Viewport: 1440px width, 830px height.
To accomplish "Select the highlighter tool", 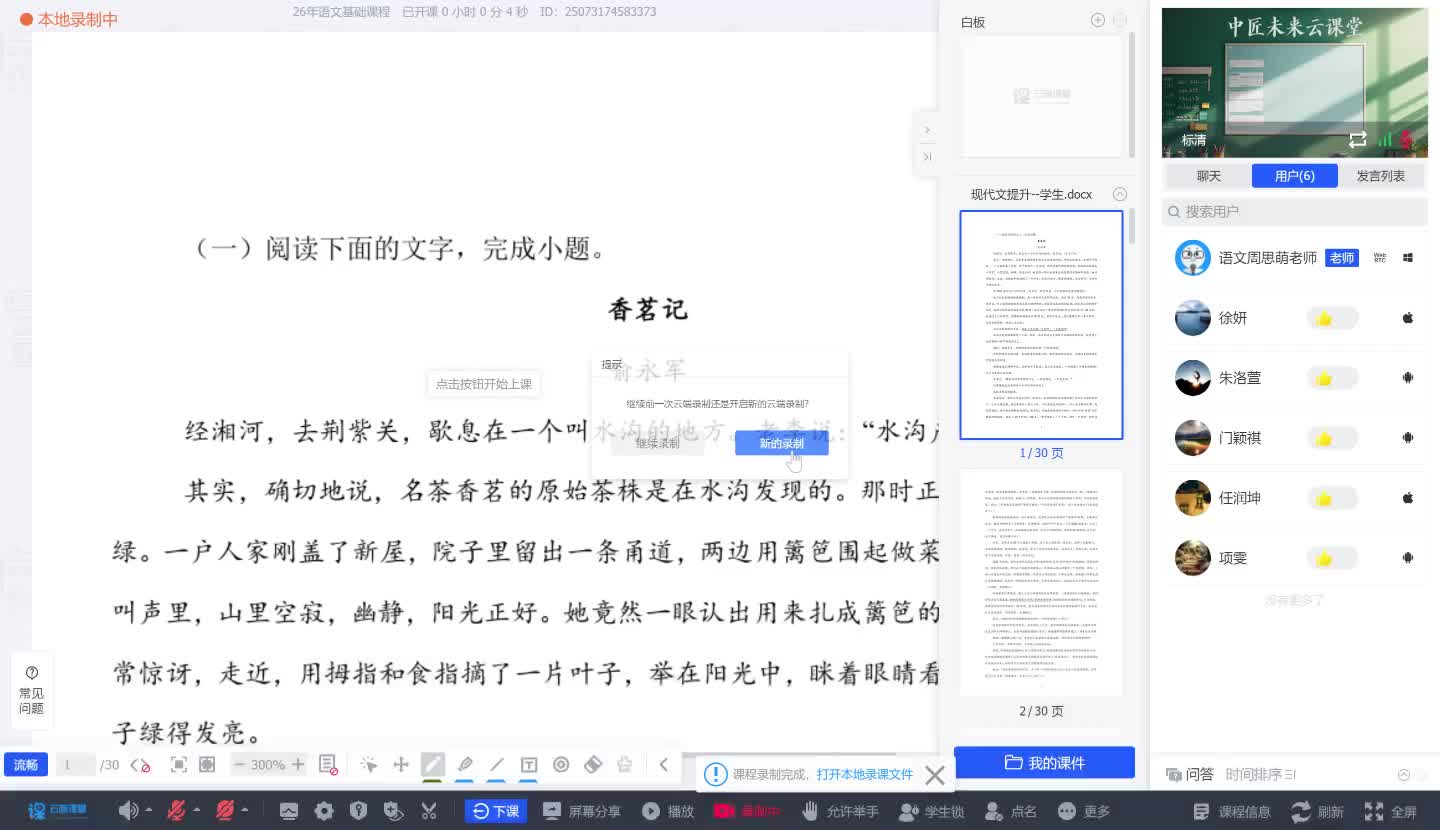I will (464, 764).
